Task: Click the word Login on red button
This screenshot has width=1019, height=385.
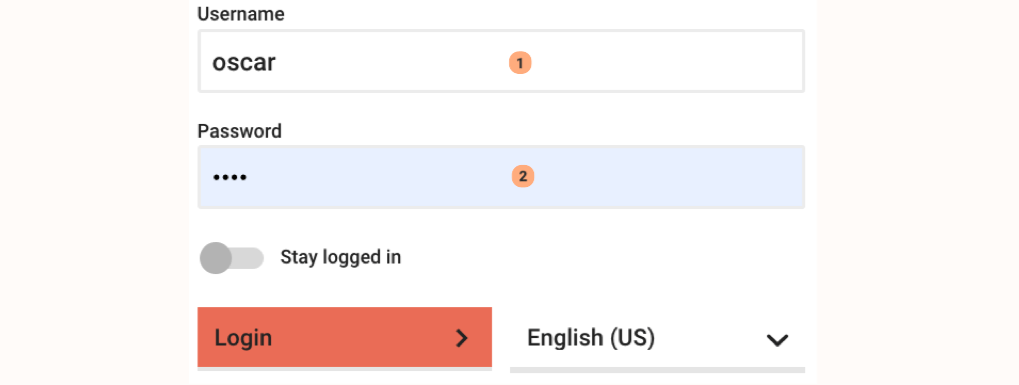Action: point(243,339)
